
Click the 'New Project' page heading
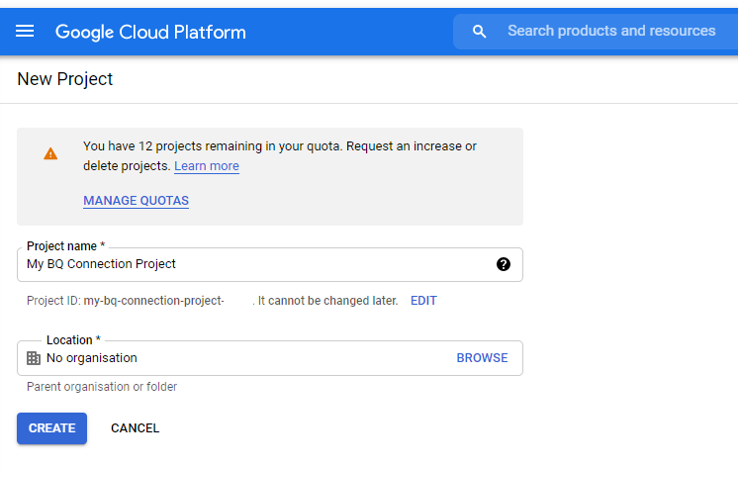point(65,79)
